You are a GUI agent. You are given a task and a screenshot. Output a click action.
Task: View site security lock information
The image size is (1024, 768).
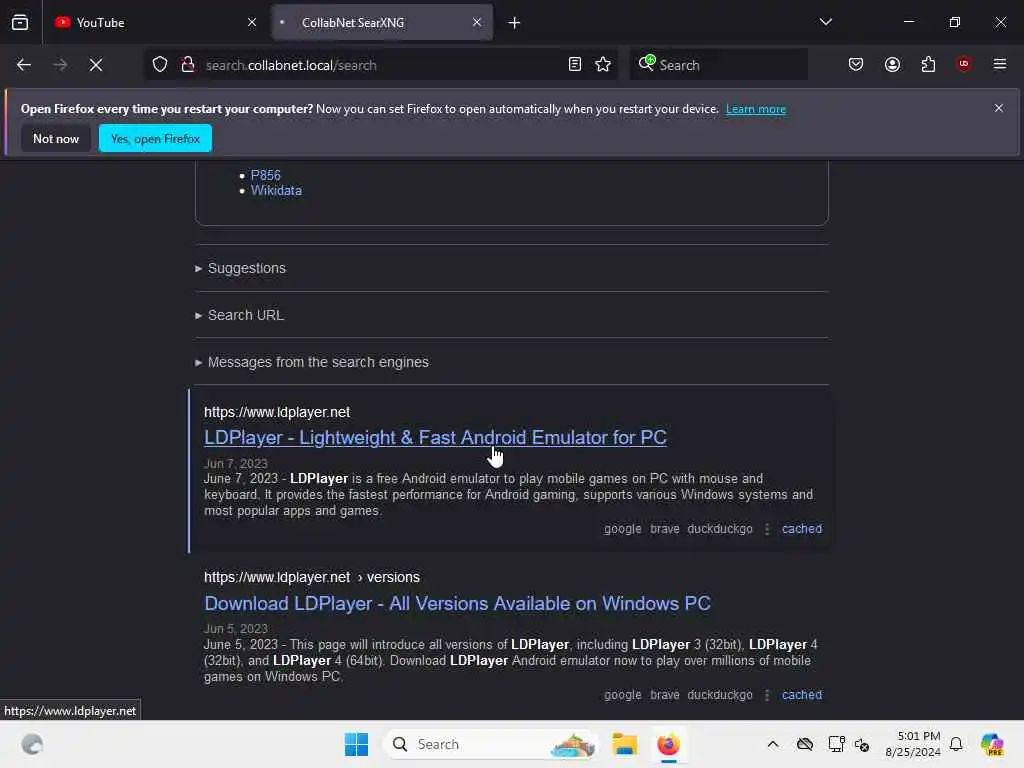(188, 65)
